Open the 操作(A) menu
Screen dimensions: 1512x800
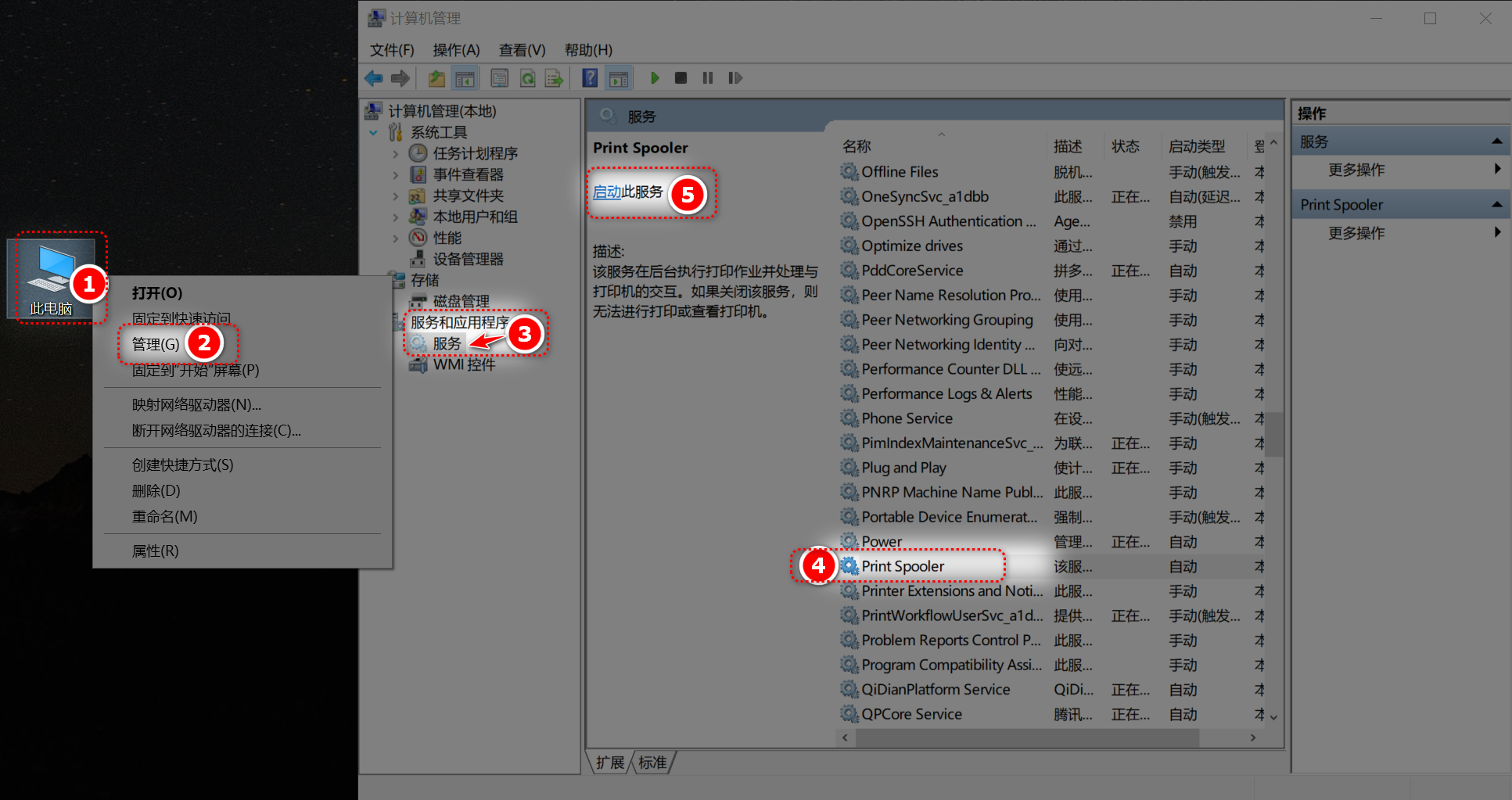(456, 50)
